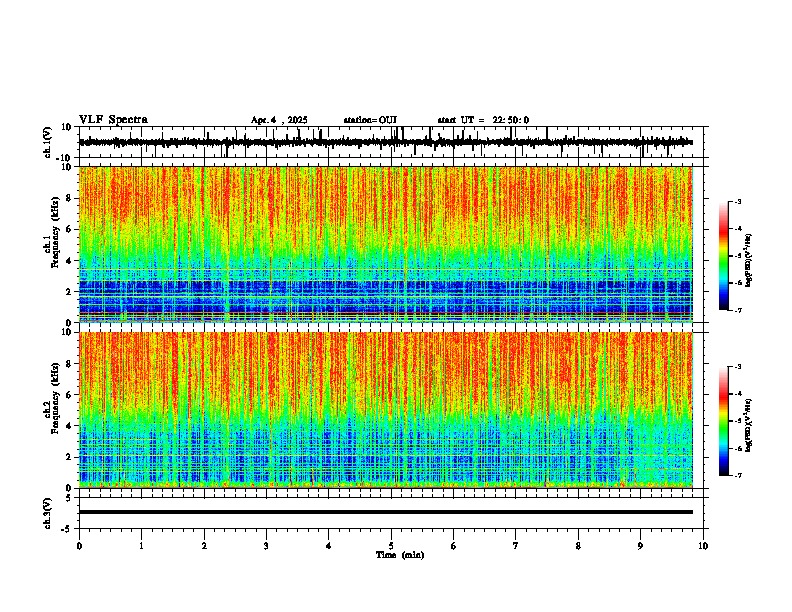
Task: Click the ch.2 spectrogram color scale bar
Action: coord(724,421)
